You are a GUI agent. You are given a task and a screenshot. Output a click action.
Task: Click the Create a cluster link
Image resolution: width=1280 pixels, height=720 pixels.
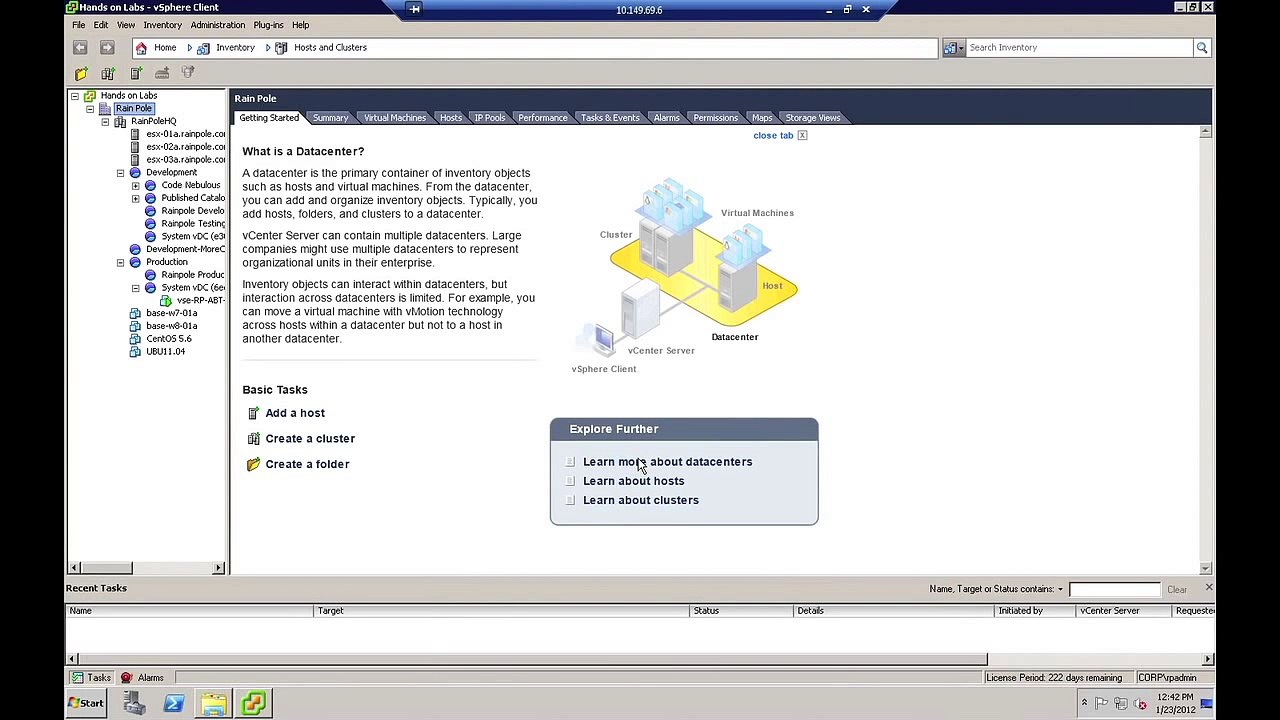(x=310, y=438)
